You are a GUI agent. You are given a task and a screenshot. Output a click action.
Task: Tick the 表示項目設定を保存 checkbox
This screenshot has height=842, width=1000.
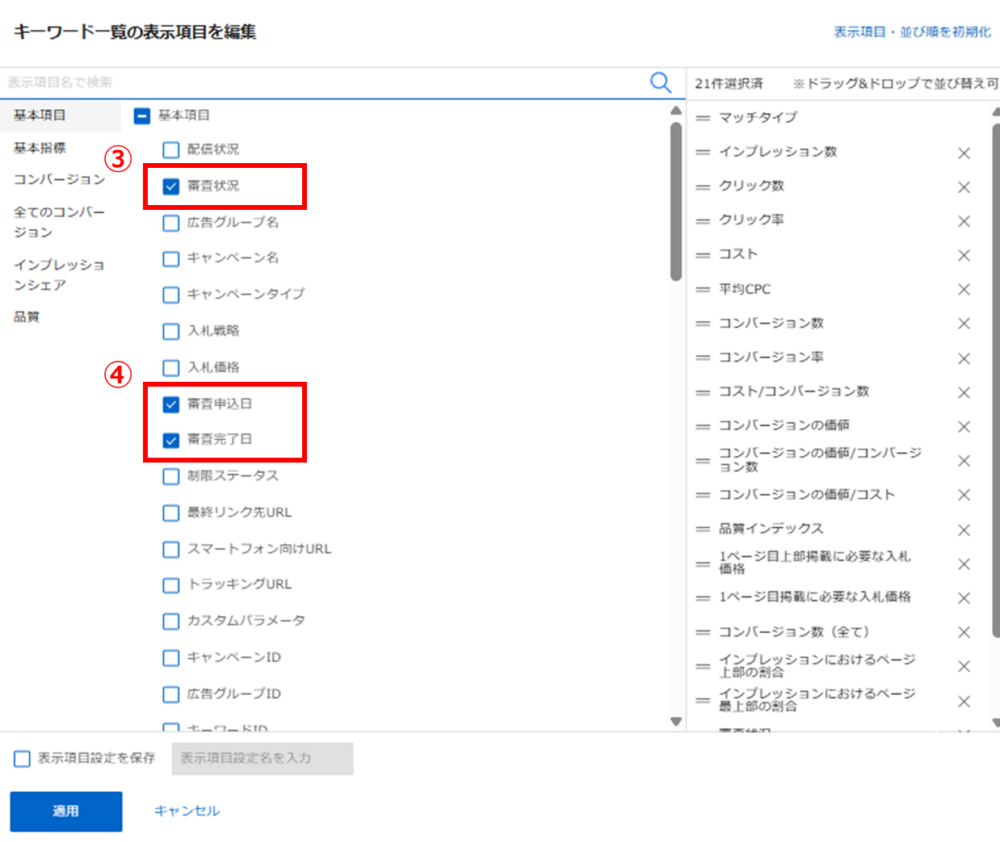22,758
